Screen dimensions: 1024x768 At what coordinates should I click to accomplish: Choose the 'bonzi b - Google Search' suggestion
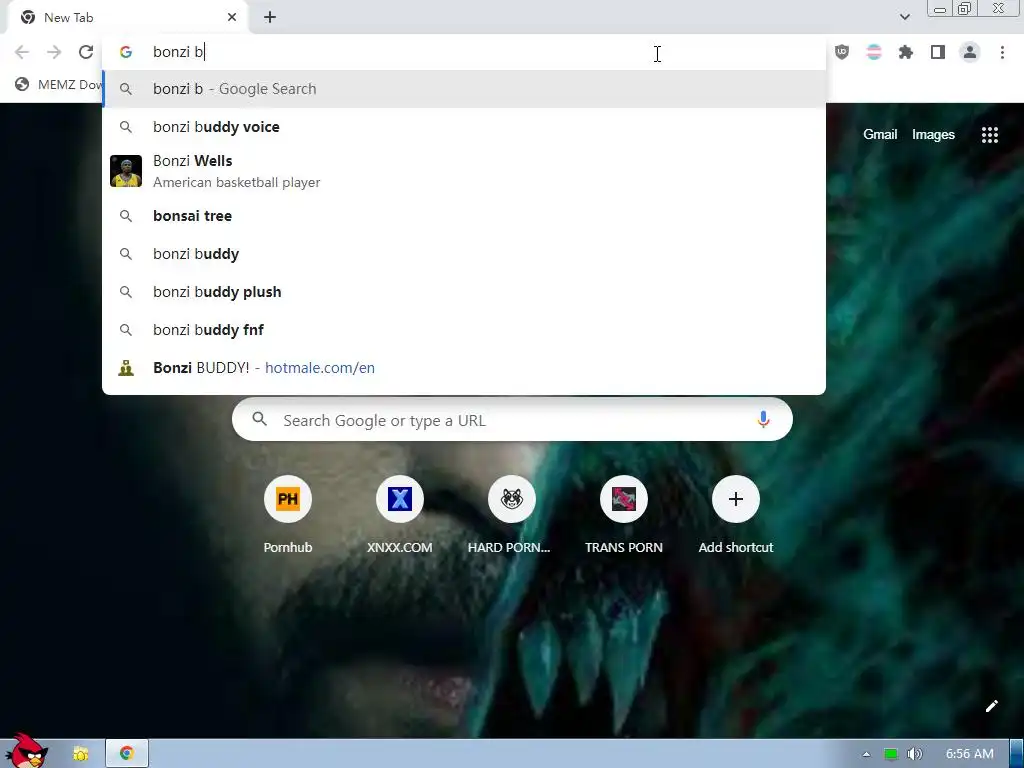click(x=464, y=89)
